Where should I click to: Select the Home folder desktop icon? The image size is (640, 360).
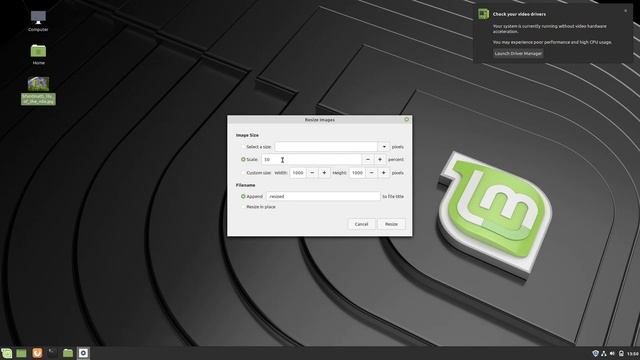pyautogui.click(x=38, y=55)
